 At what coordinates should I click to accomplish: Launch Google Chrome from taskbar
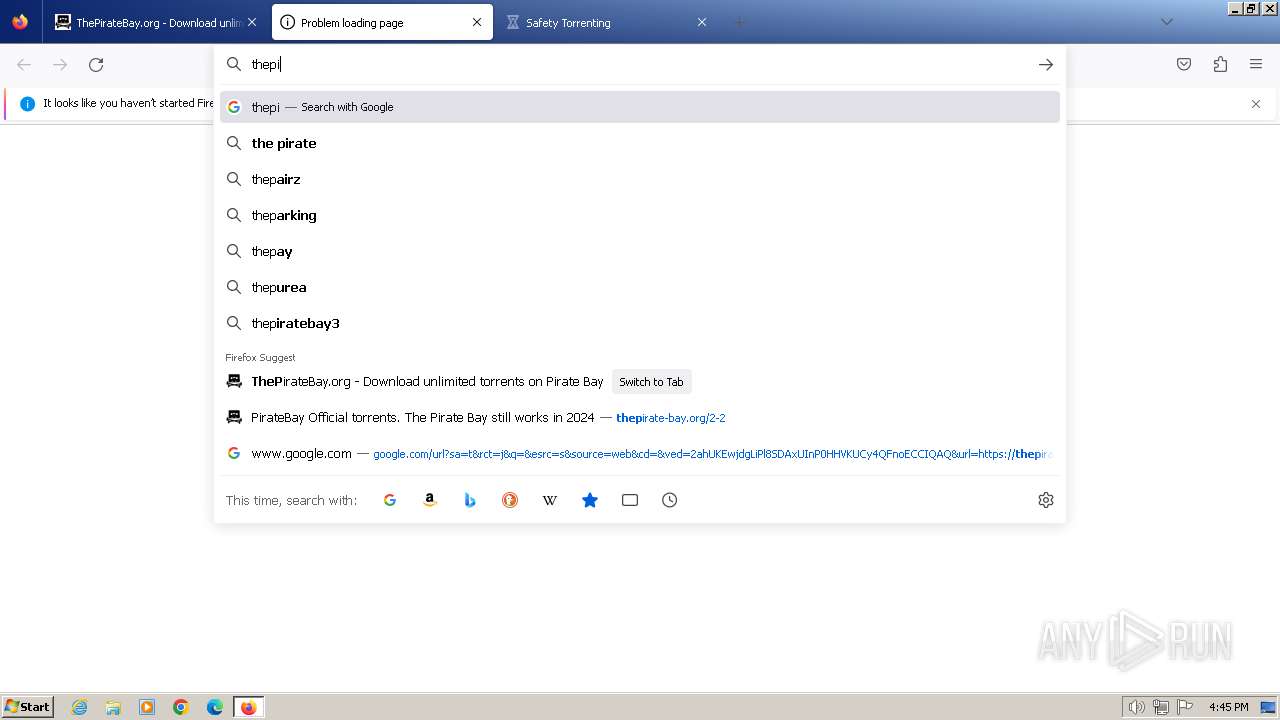(181, 707)
